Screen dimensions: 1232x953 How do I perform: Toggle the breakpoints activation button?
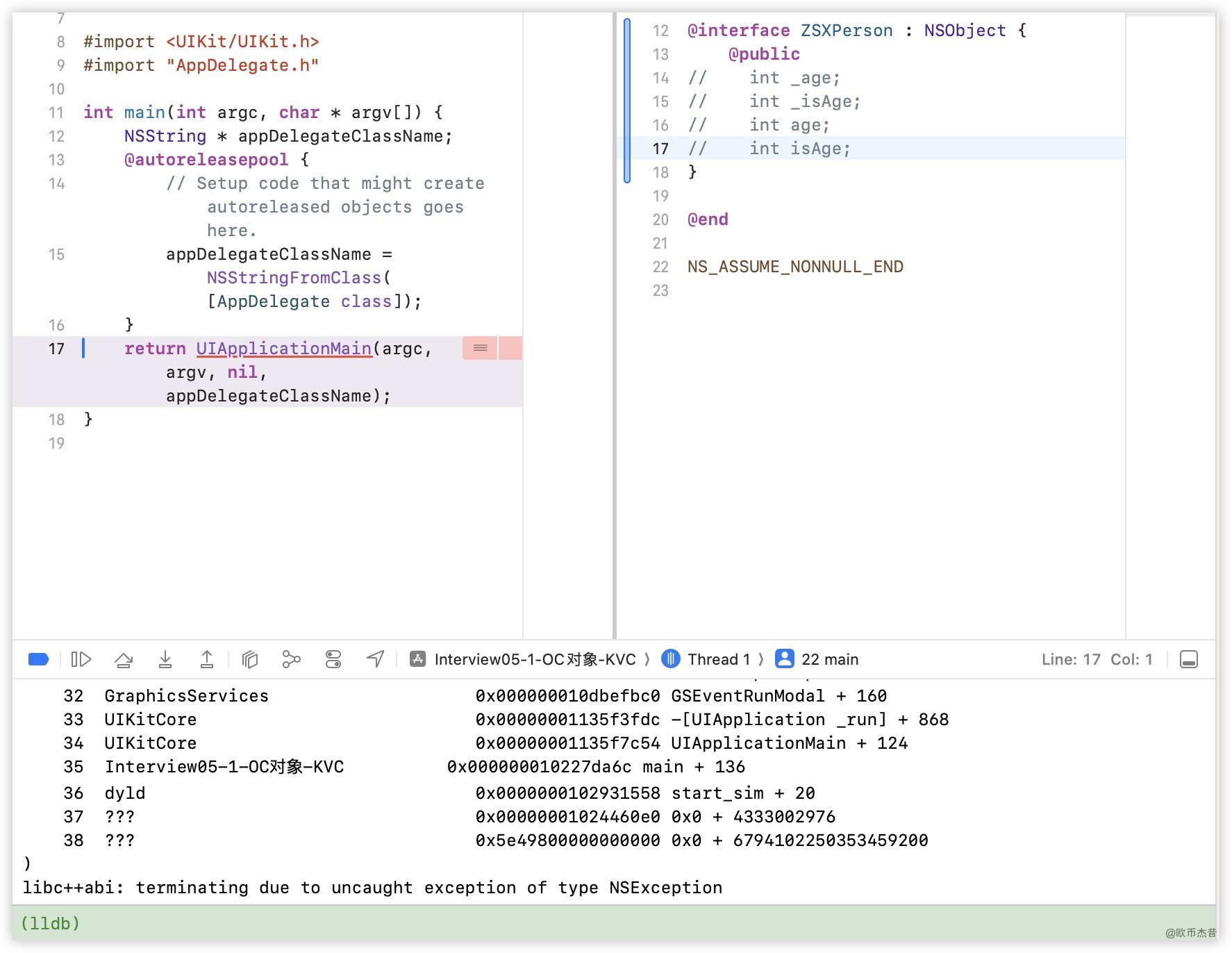tap(38, 659)
